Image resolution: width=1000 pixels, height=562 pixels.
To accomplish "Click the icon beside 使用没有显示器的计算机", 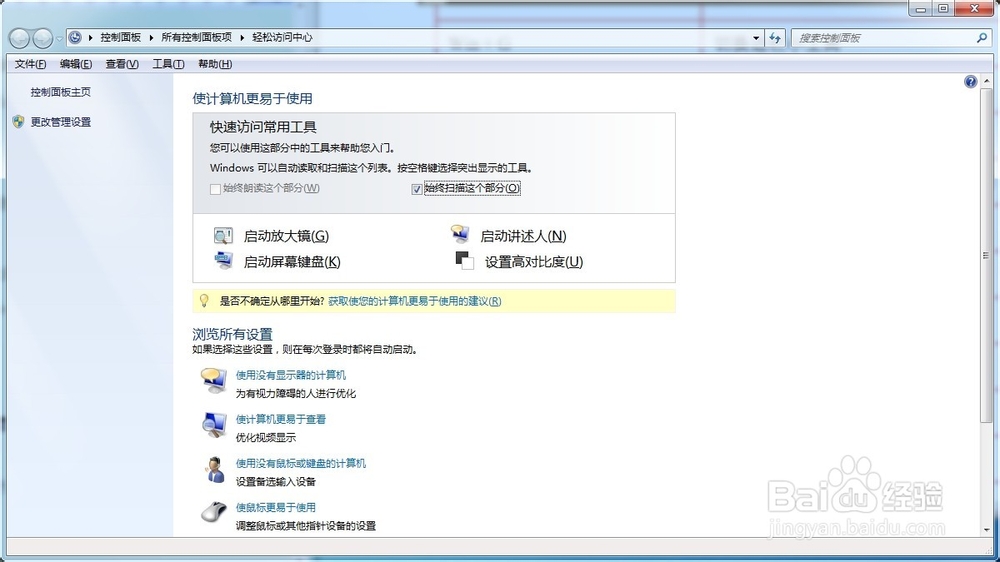I will (214, 381).
